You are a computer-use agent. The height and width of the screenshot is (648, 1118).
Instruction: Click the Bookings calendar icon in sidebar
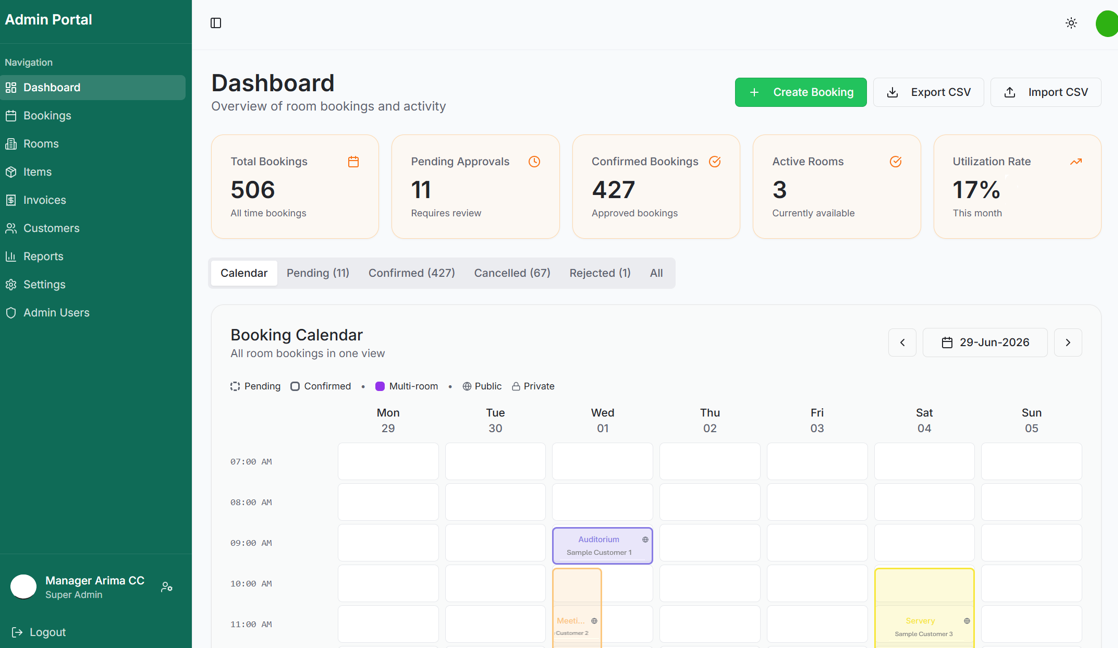click(11, 115)
